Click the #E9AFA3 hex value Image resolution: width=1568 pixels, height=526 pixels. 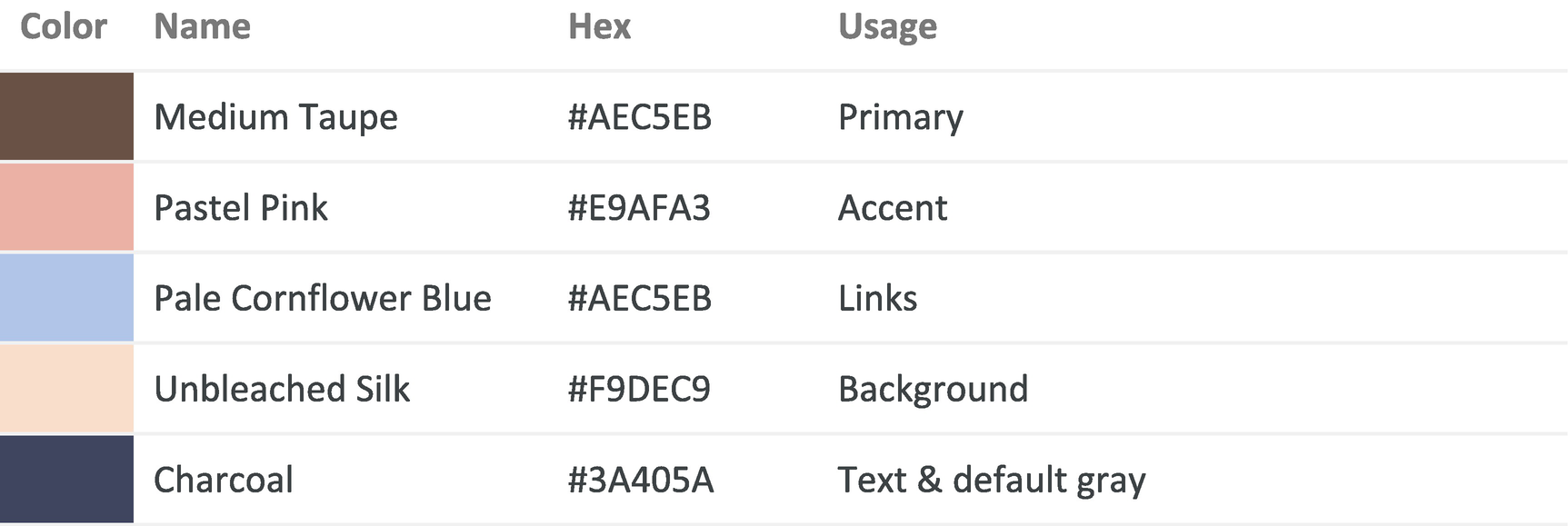tap(639, 208)
